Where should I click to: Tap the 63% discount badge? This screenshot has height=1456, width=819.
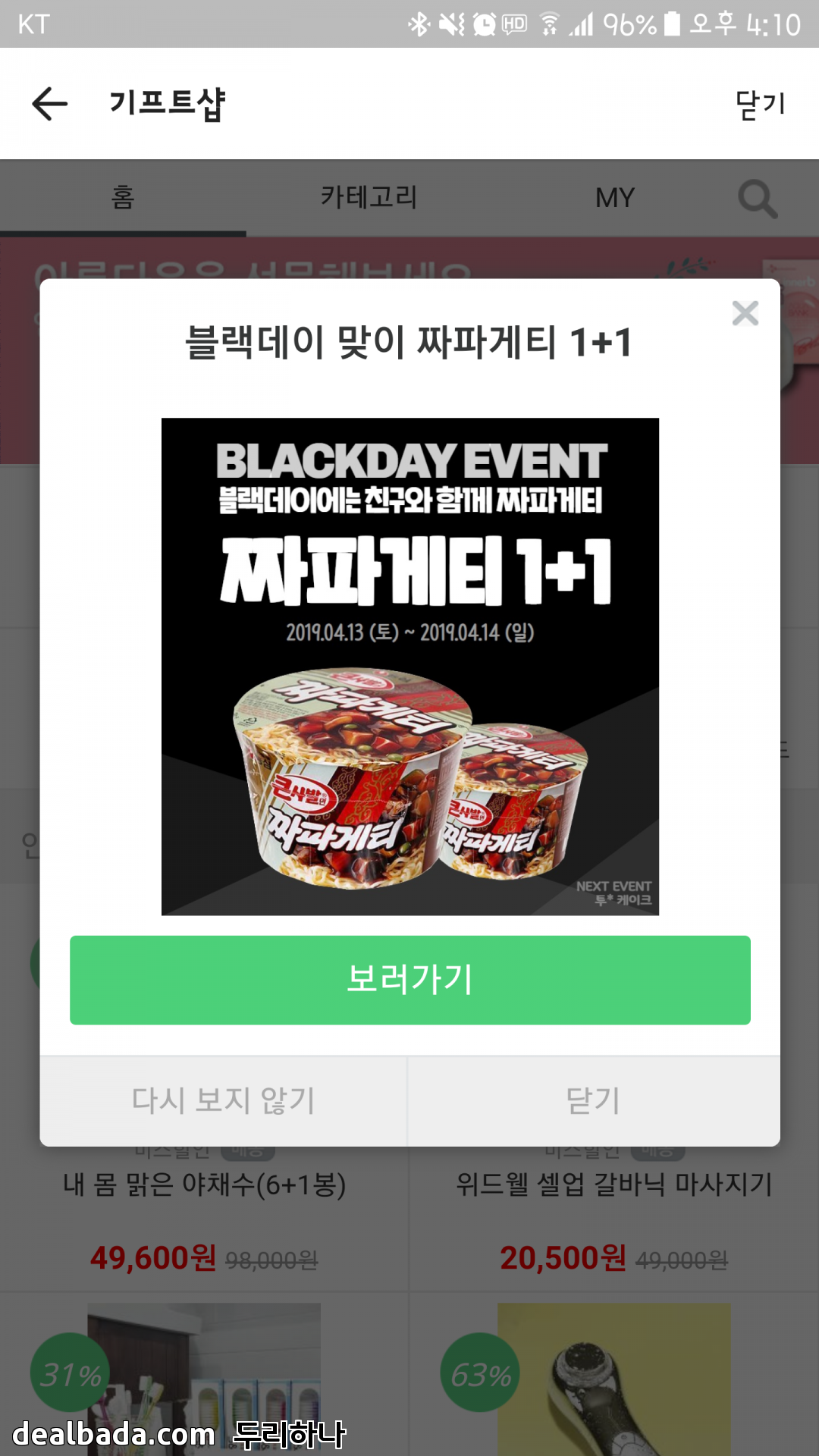pos(481,1373)
